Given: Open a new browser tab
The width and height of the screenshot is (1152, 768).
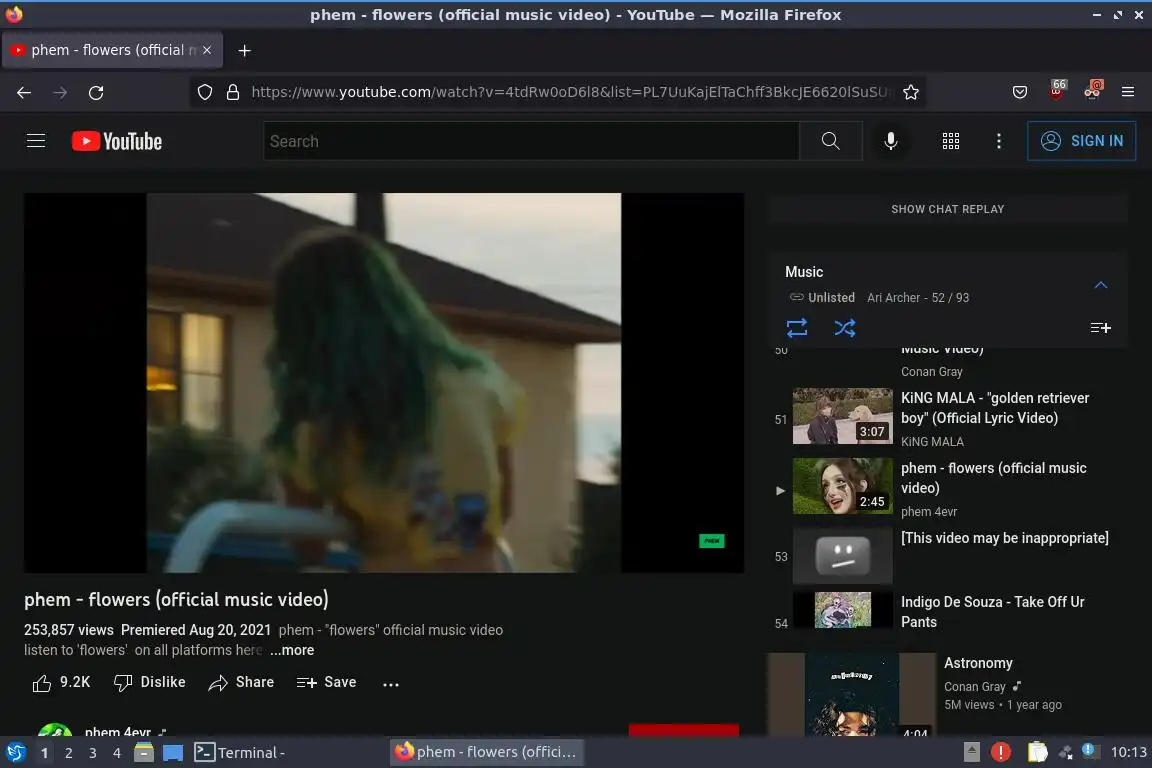Looking at the screenshot, I should click(245, 51).
